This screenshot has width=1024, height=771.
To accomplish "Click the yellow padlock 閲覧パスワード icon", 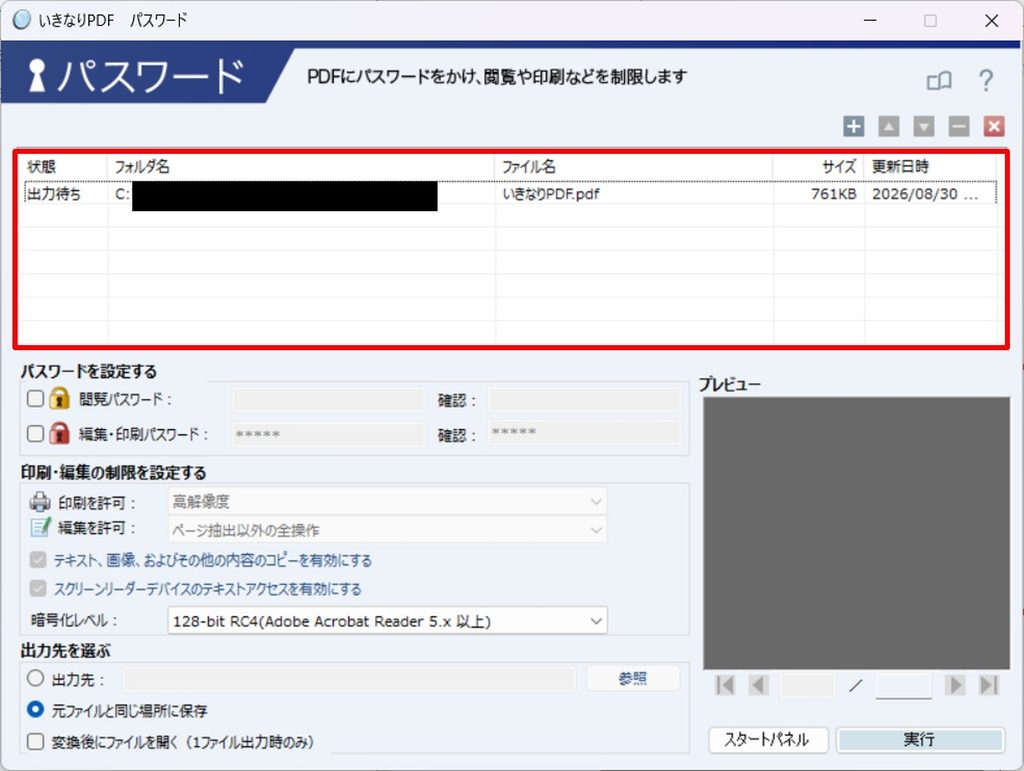I will [x=59, y=398].
